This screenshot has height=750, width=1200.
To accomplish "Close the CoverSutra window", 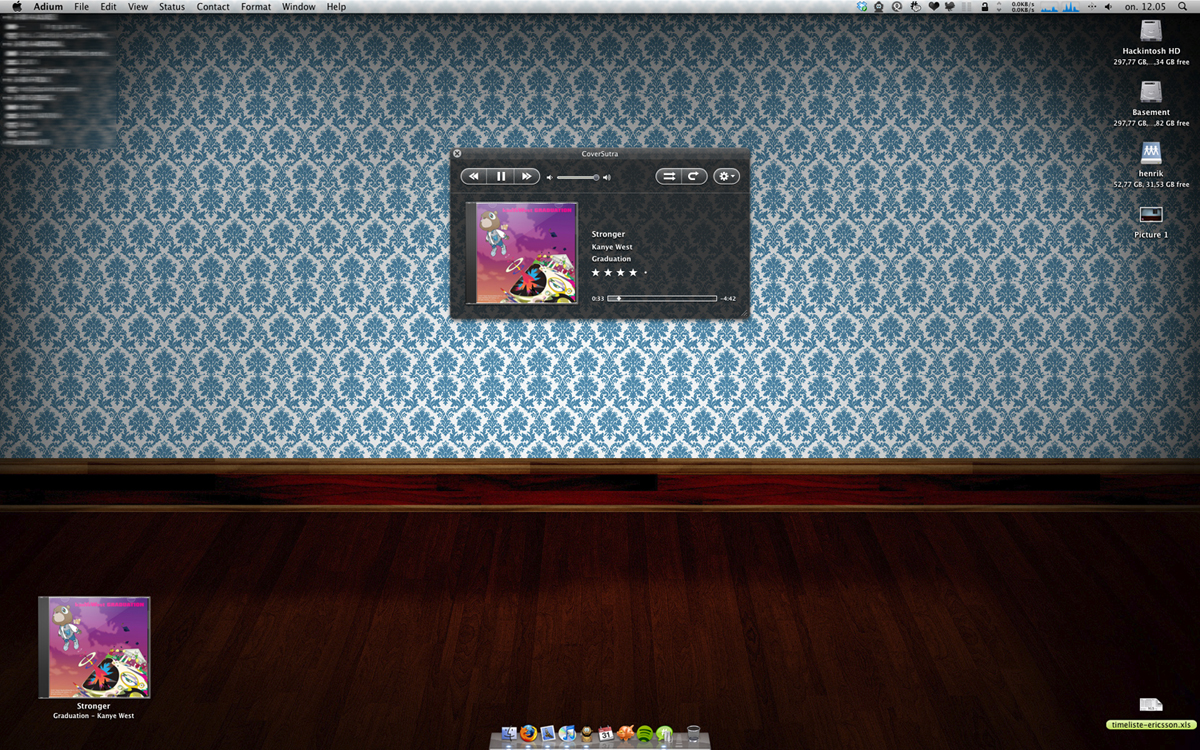I will [457, 154].
